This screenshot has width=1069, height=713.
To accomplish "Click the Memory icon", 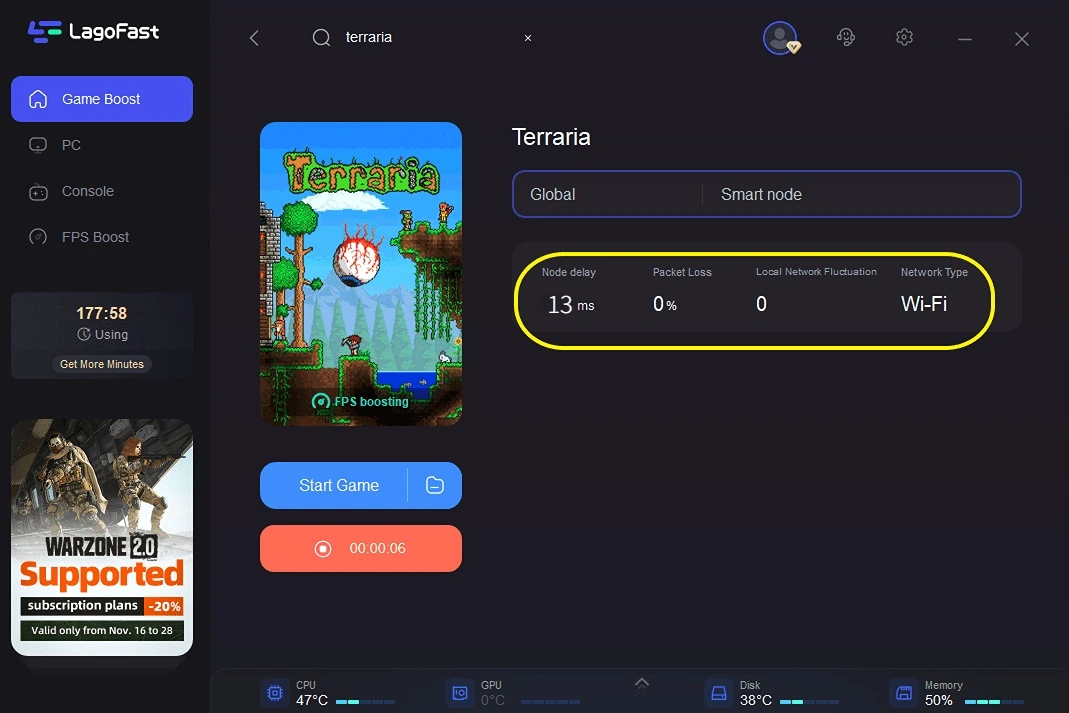I will pos(904,693).
